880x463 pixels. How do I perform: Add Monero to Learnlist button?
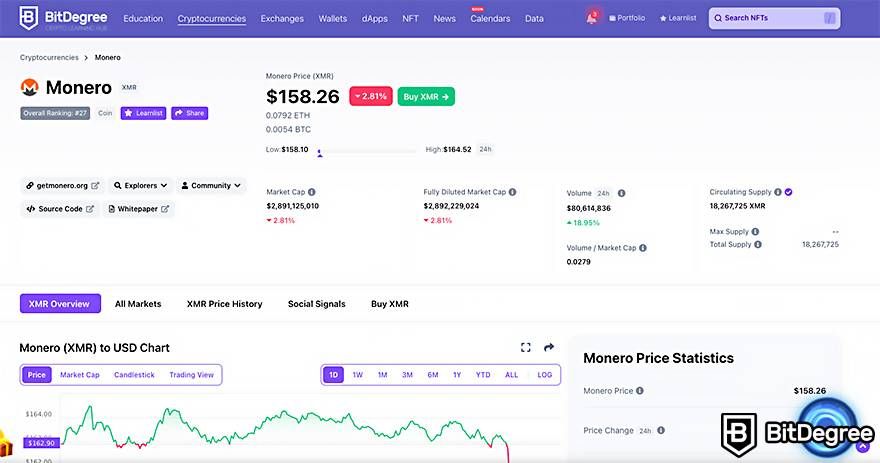pos(143,113)
